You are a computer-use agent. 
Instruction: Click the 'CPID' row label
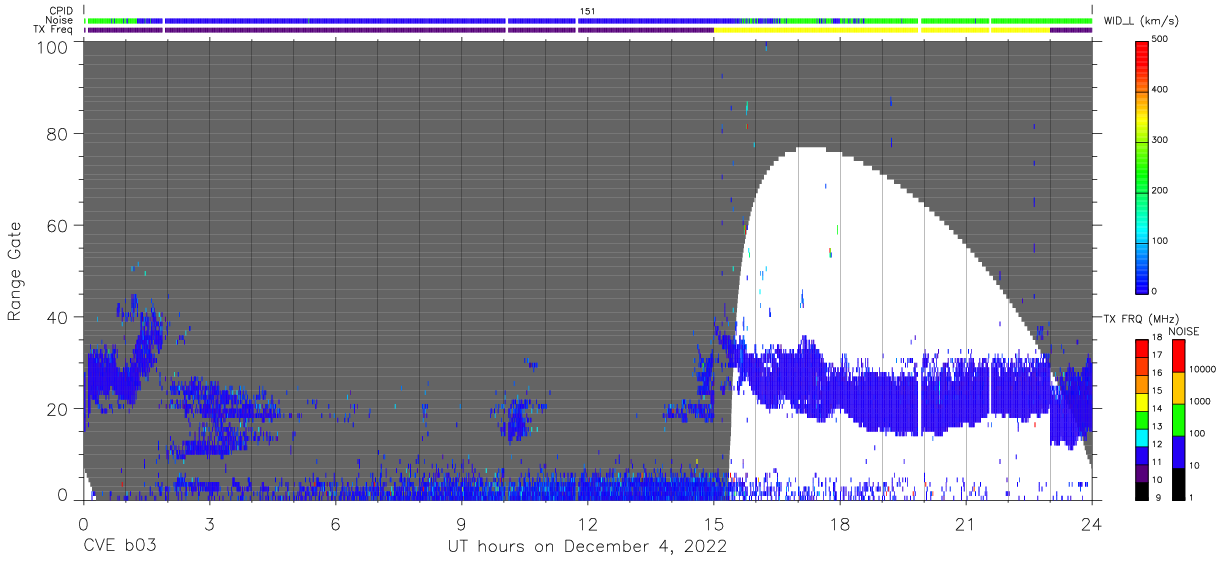pos(62,11)
